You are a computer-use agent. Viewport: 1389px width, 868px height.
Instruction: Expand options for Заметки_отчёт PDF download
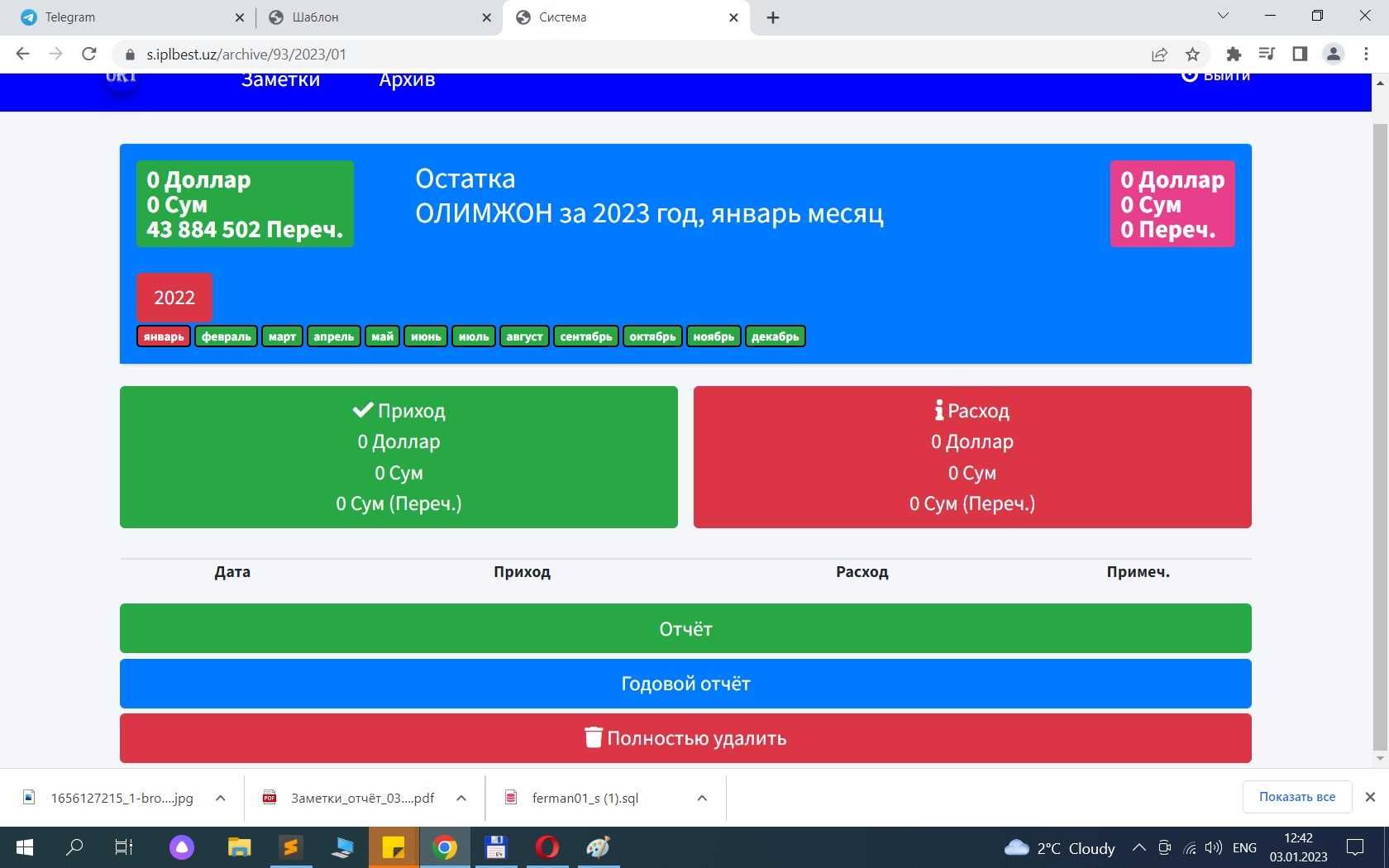click(x=461, y=798)
